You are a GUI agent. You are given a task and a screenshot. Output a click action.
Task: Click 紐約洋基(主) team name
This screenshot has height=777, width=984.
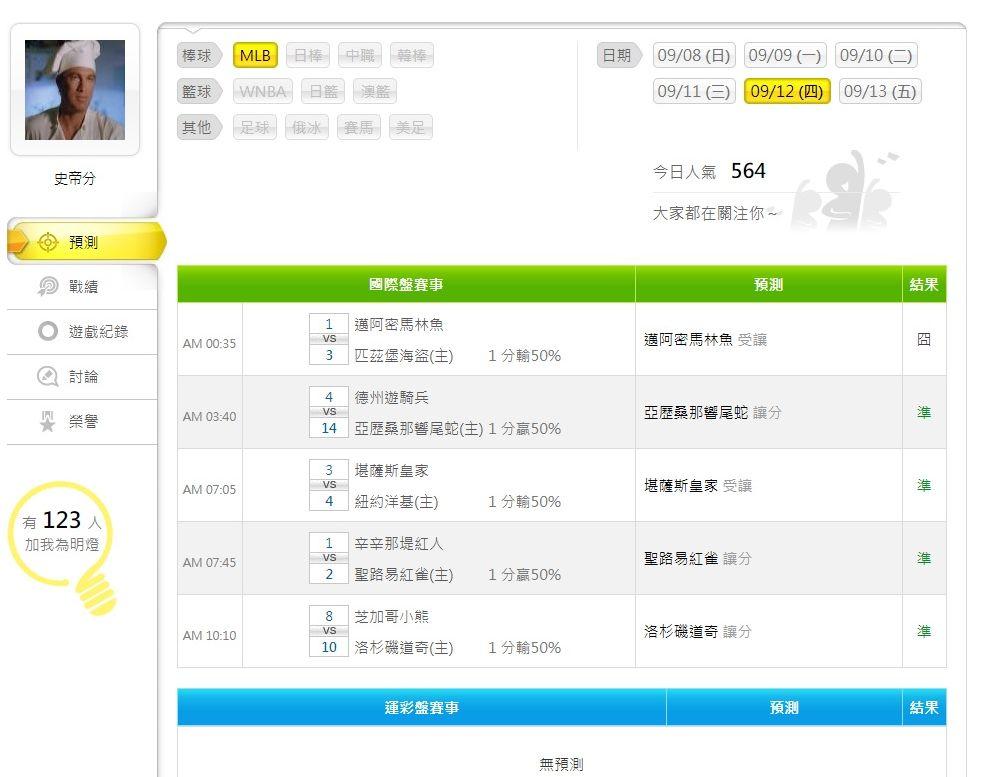click(x=397, y=501)
